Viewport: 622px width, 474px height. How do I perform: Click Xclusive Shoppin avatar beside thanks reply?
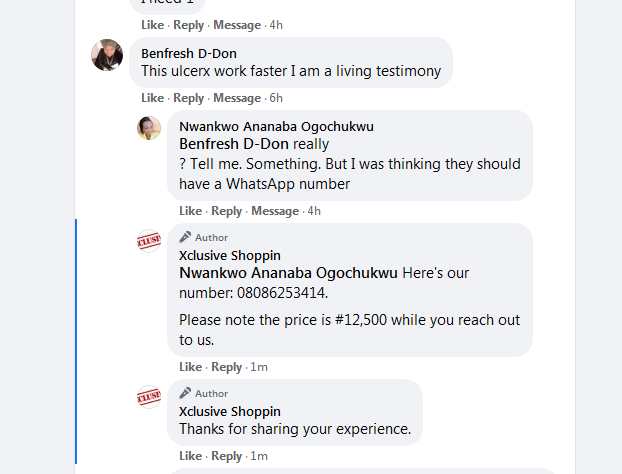(x=149, y=397)
